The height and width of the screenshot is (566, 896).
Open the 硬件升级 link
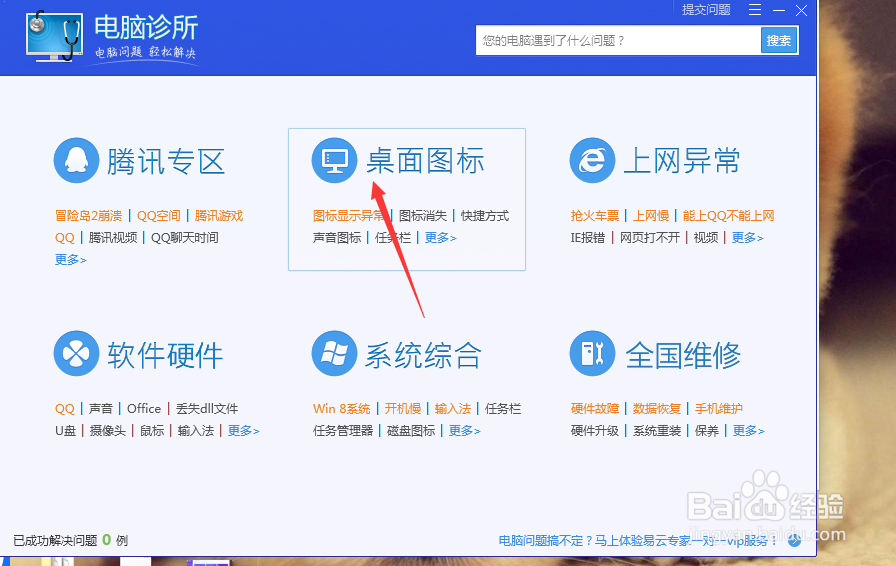tap(595, 431)
